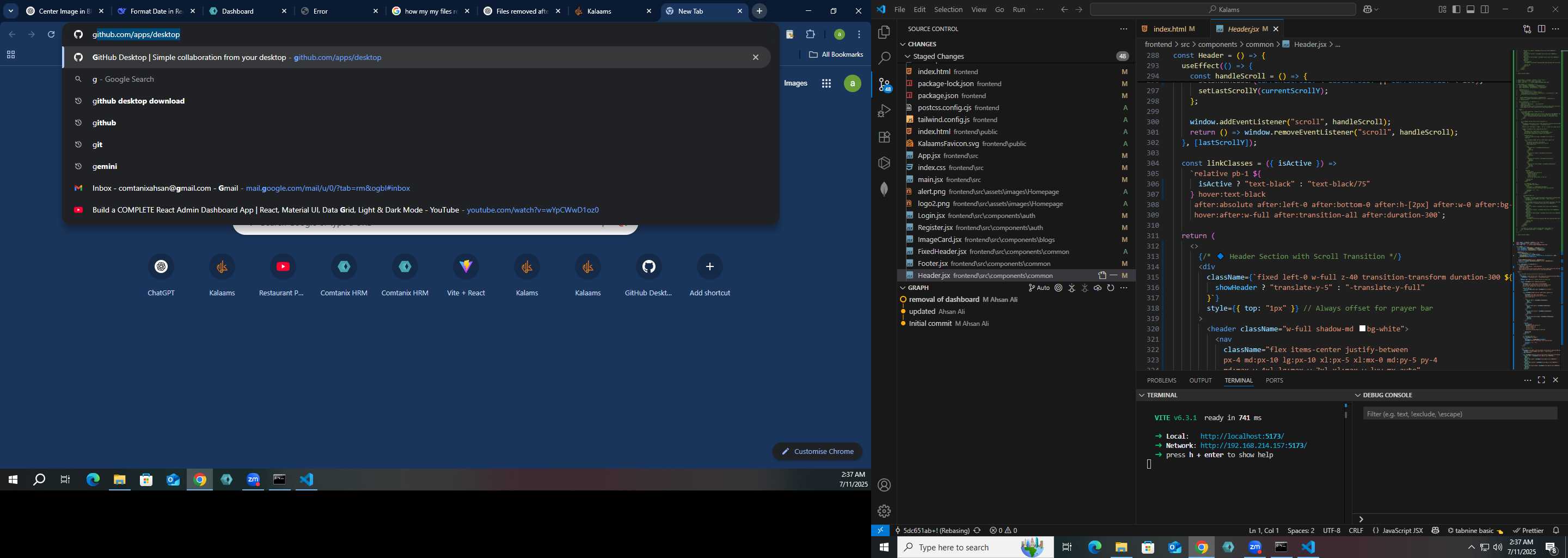Click the Debug Console filter input
Screen dimensions: 1568x558
[x=1460, y=414]
